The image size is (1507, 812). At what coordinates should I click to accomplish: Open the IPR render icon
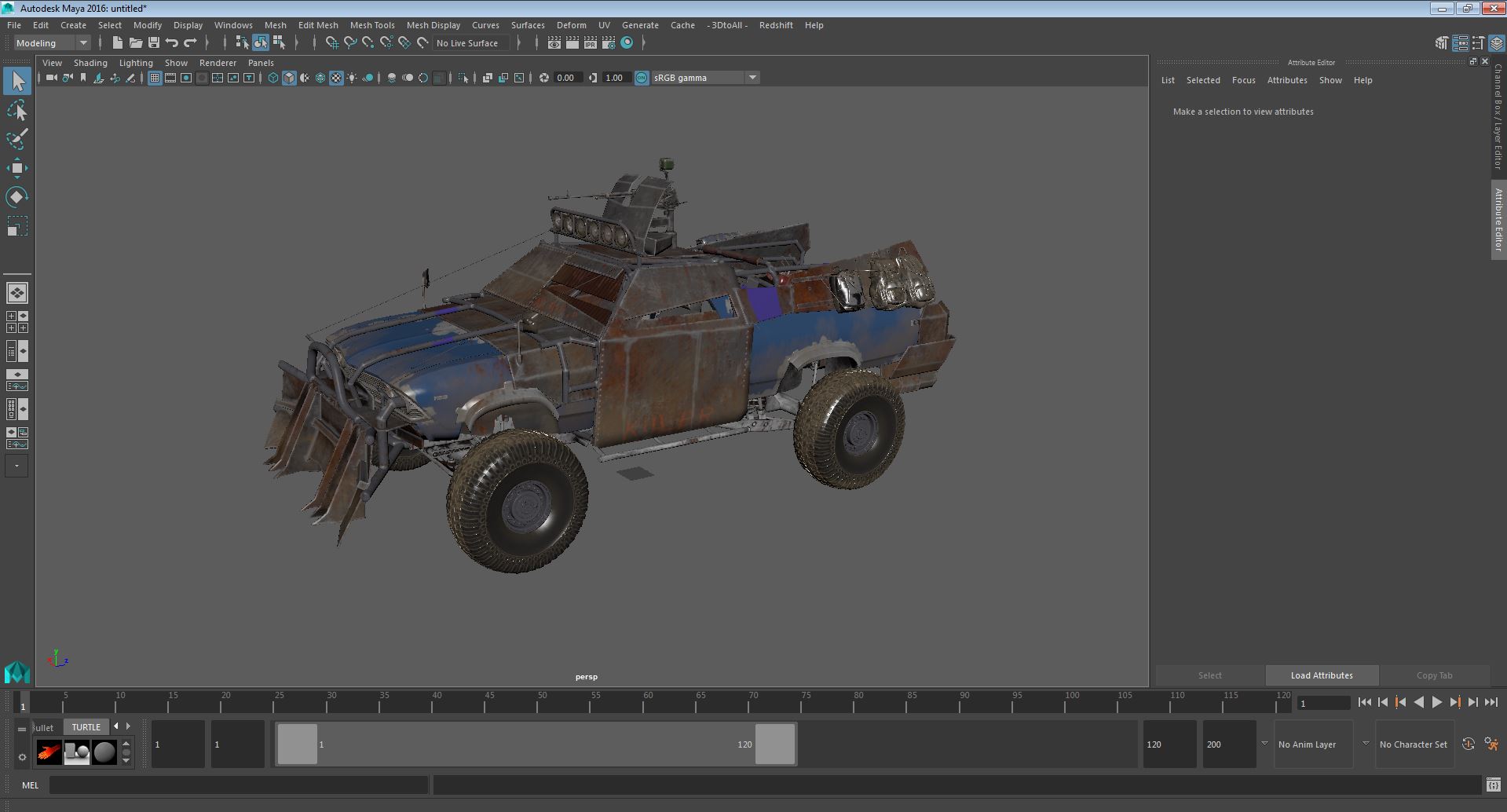pos(590,43)
